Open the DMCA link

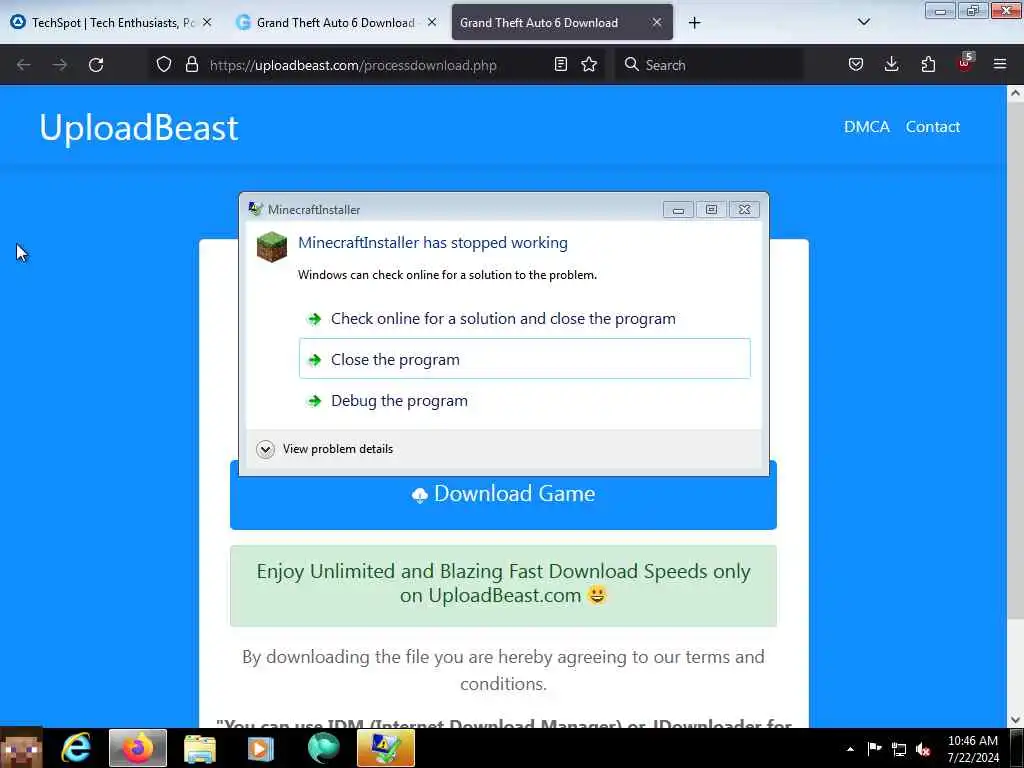click(x=866, y=127)
